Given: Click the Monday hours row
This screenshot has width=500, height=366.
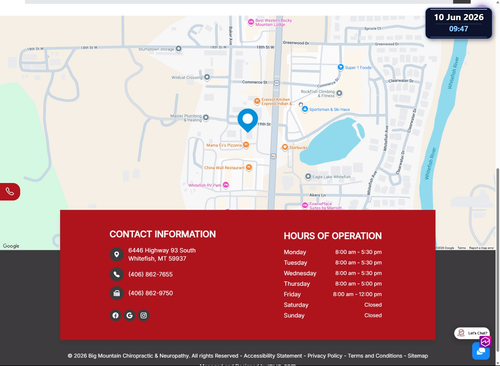Looking at the screenshot, I should click(x=333, y=252).
